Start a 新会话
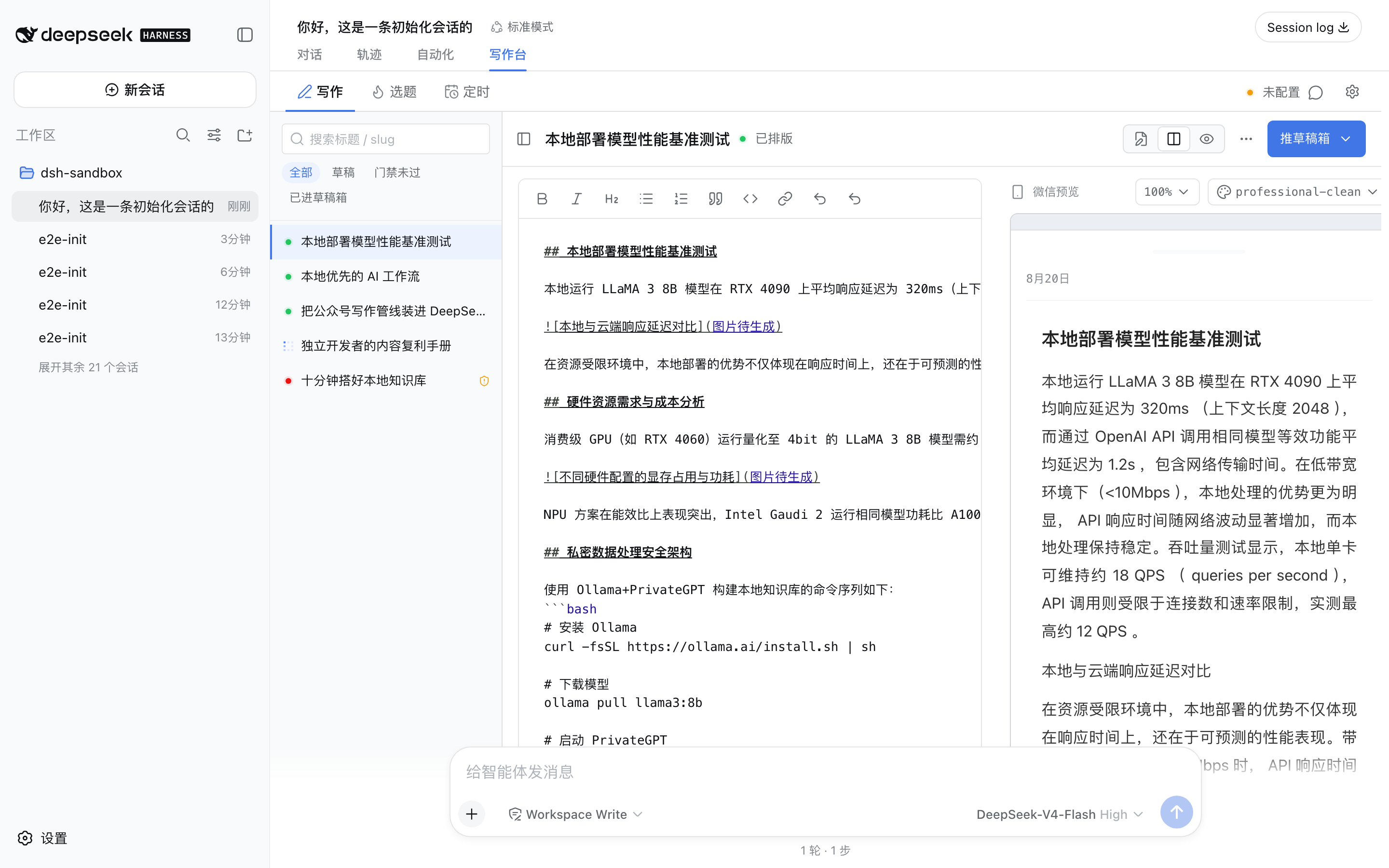The width and height of the screenshot is (1389, 868). coord(135,90)
